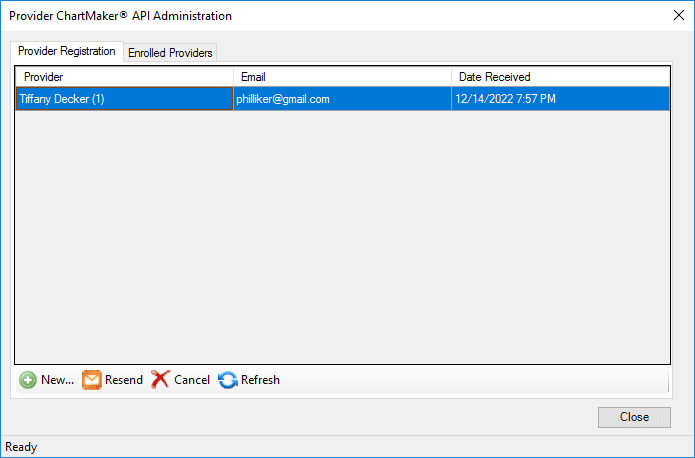The height and width of the screenshot is (458, 695).
Task: Click the Resend label in toolbar
Action: pyautogui.click(x=124, y=380)
